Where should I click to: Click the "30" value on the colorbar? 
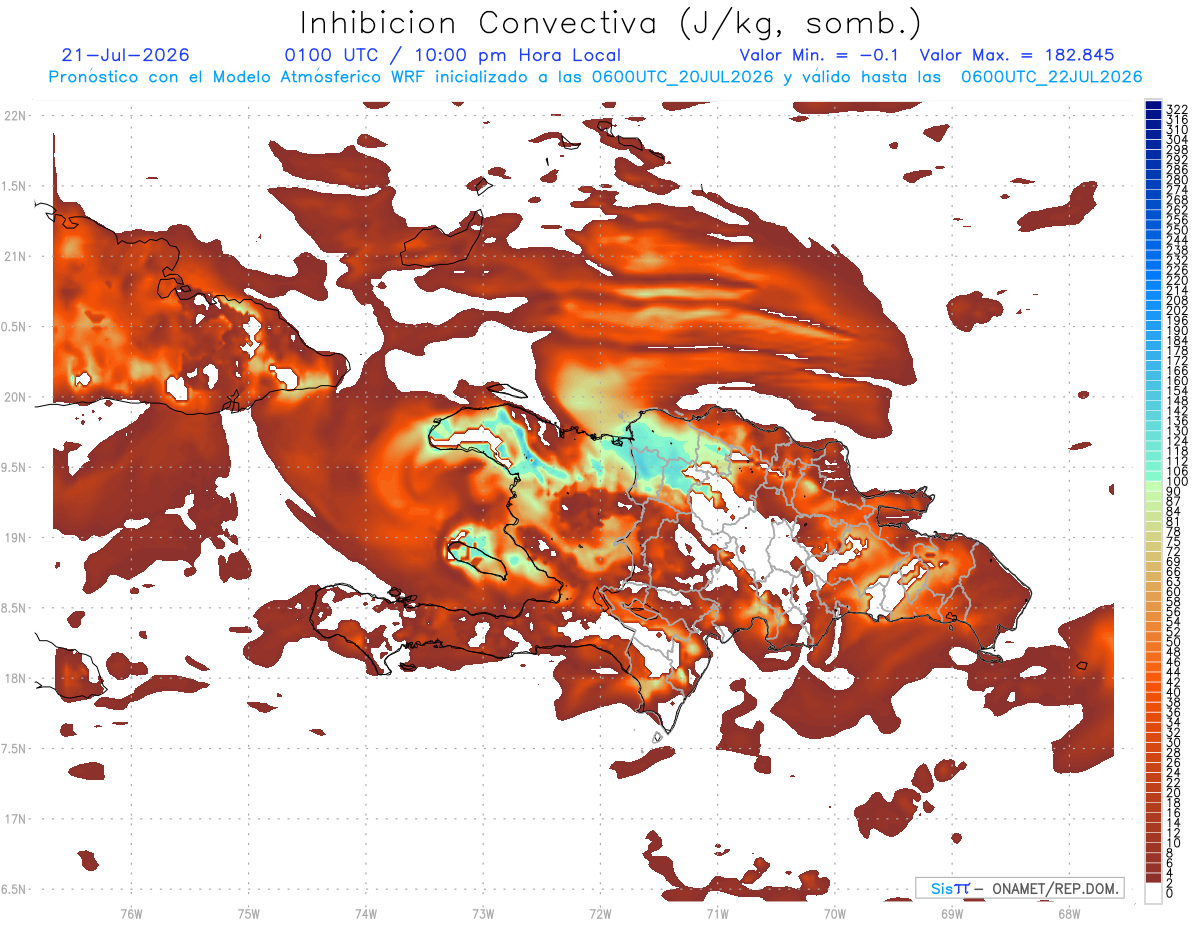pos(1174,742)
